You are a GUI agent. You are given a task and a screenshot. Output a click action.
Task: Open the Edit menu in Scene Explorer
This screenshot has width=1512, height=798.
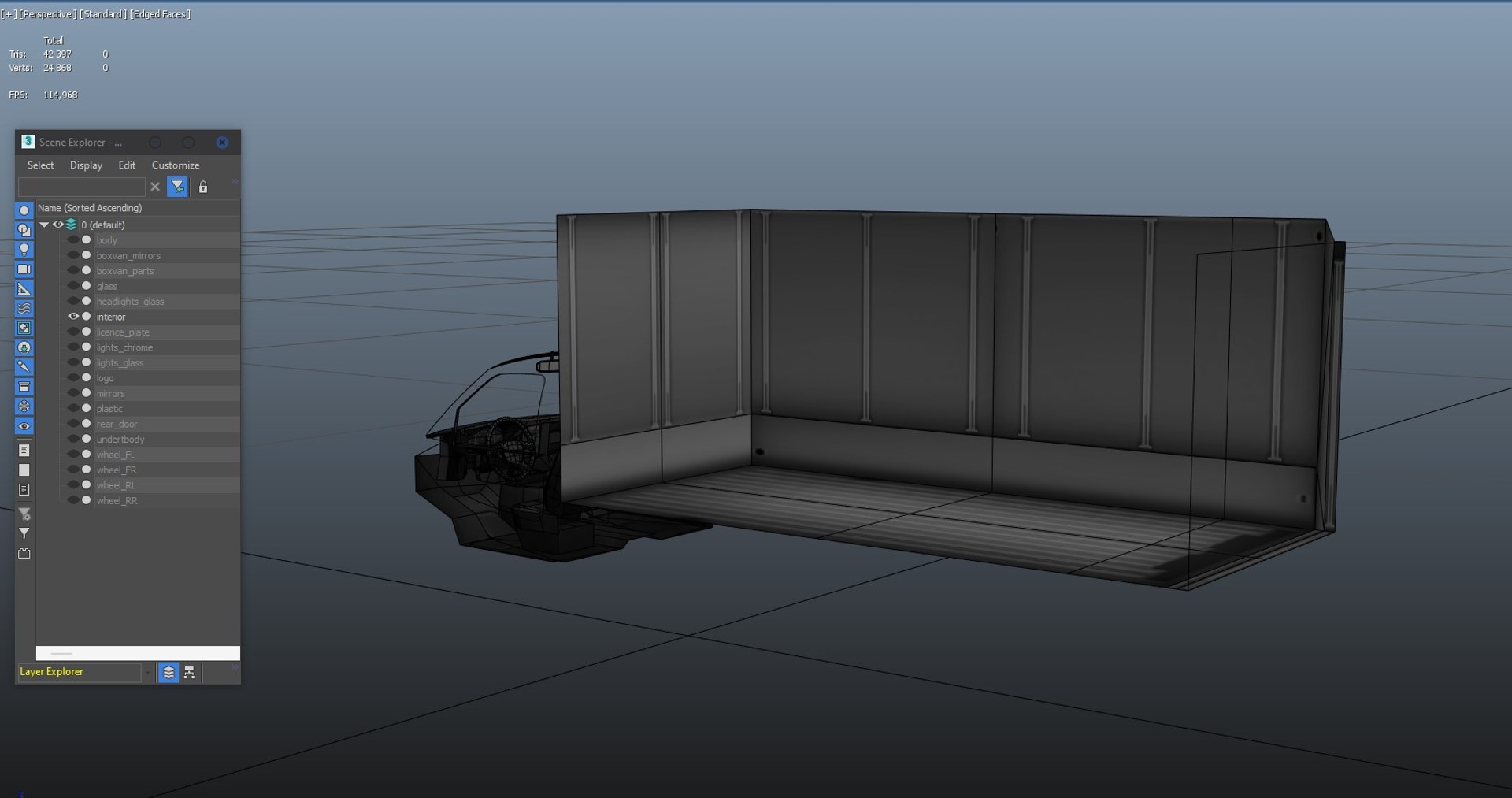coord(127,165)
